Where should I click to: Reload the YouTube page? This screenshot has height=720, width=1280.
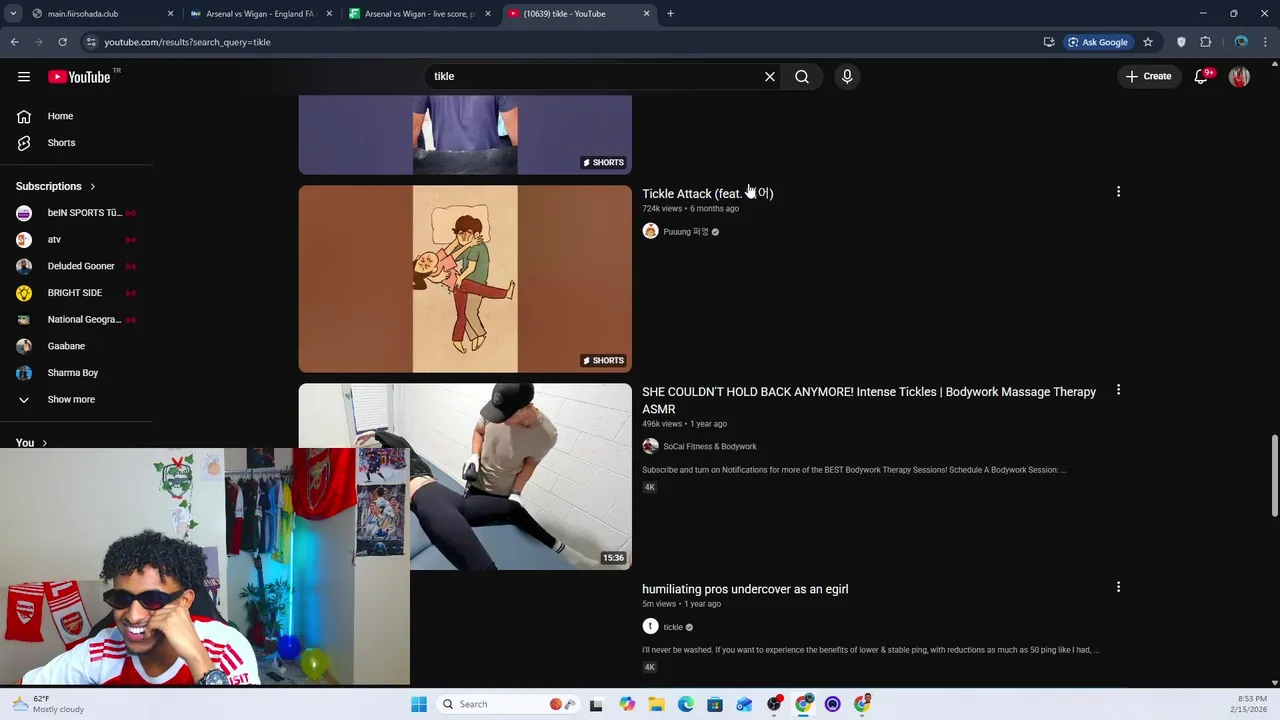point(62,42)
